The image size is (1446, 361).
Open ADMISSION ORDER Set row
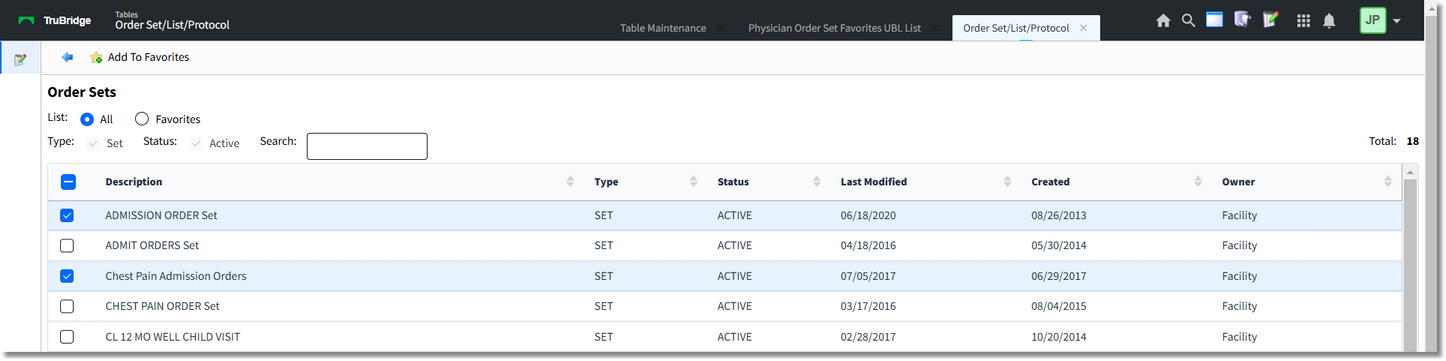(x=725, y=215)
